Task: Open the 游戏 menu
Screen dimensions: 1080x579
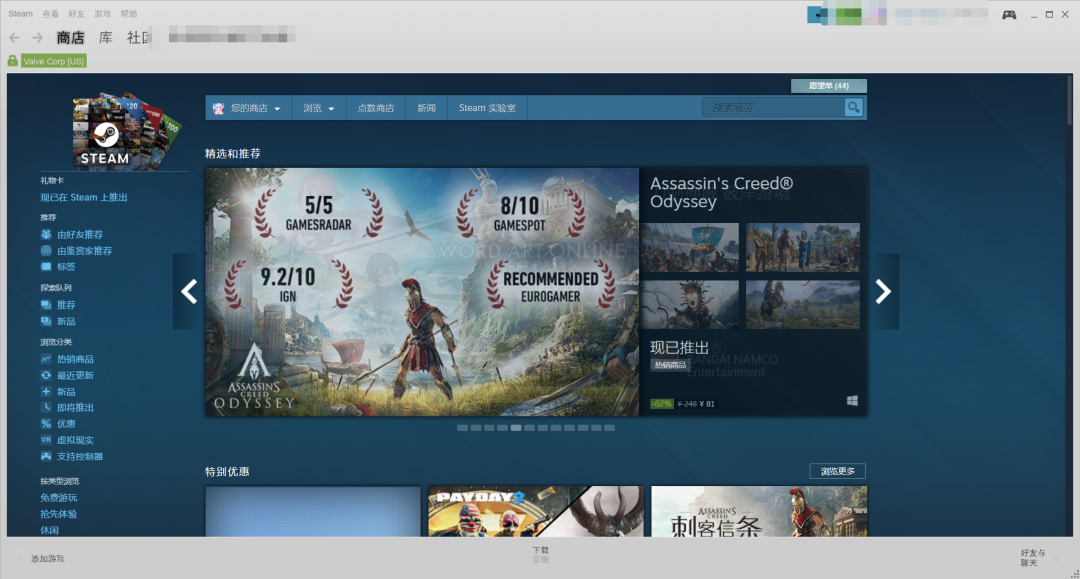Action: pos(103,14)
